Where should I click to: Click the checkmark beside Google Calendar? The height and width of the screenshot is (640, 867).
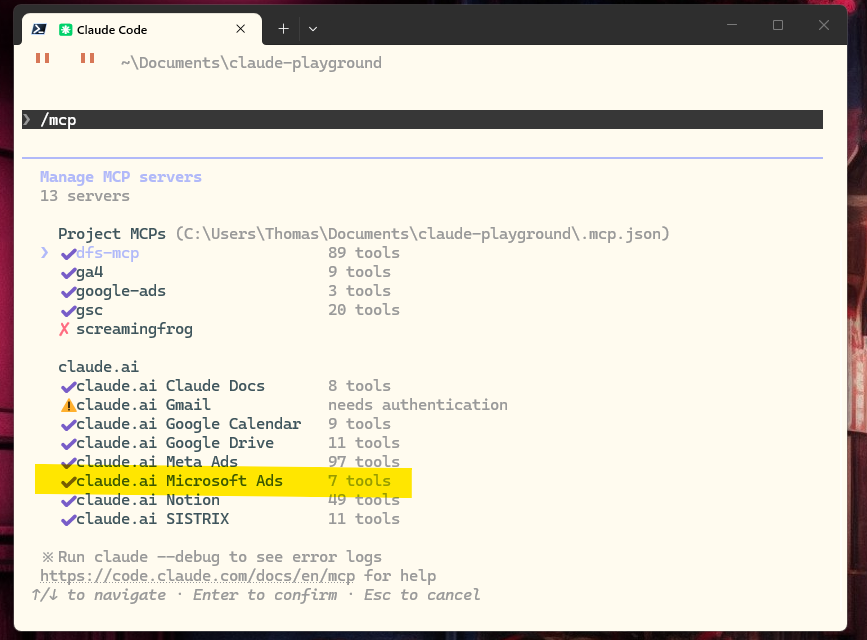click(68, 425)
